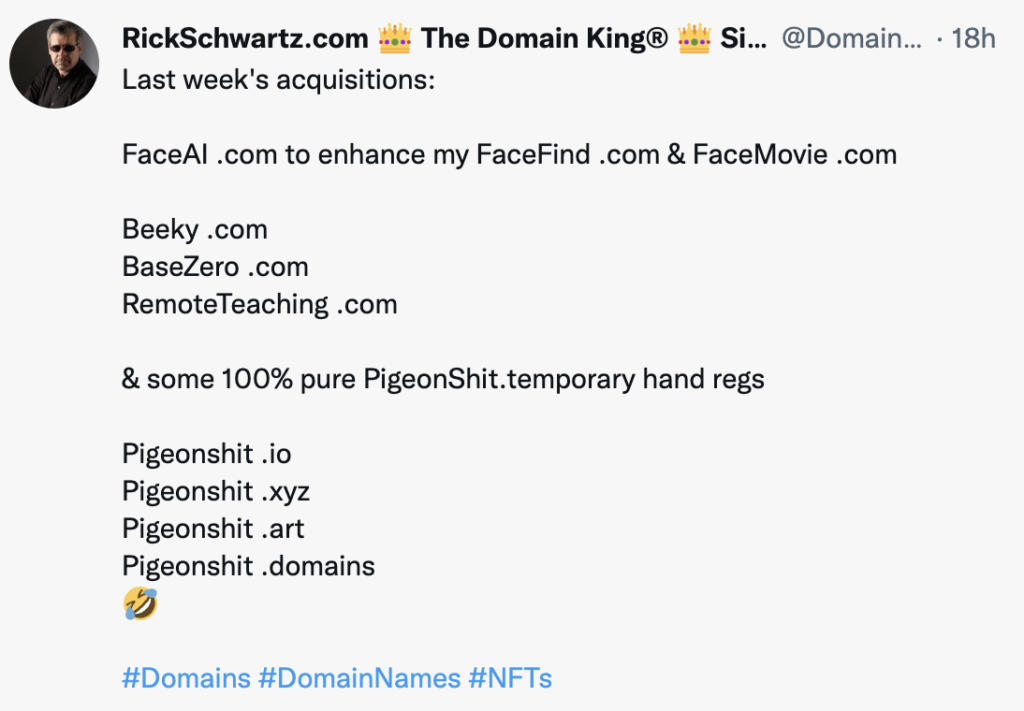
Task: Click Rick Schwartz's profile avatar photo
Action: [54, 63]
